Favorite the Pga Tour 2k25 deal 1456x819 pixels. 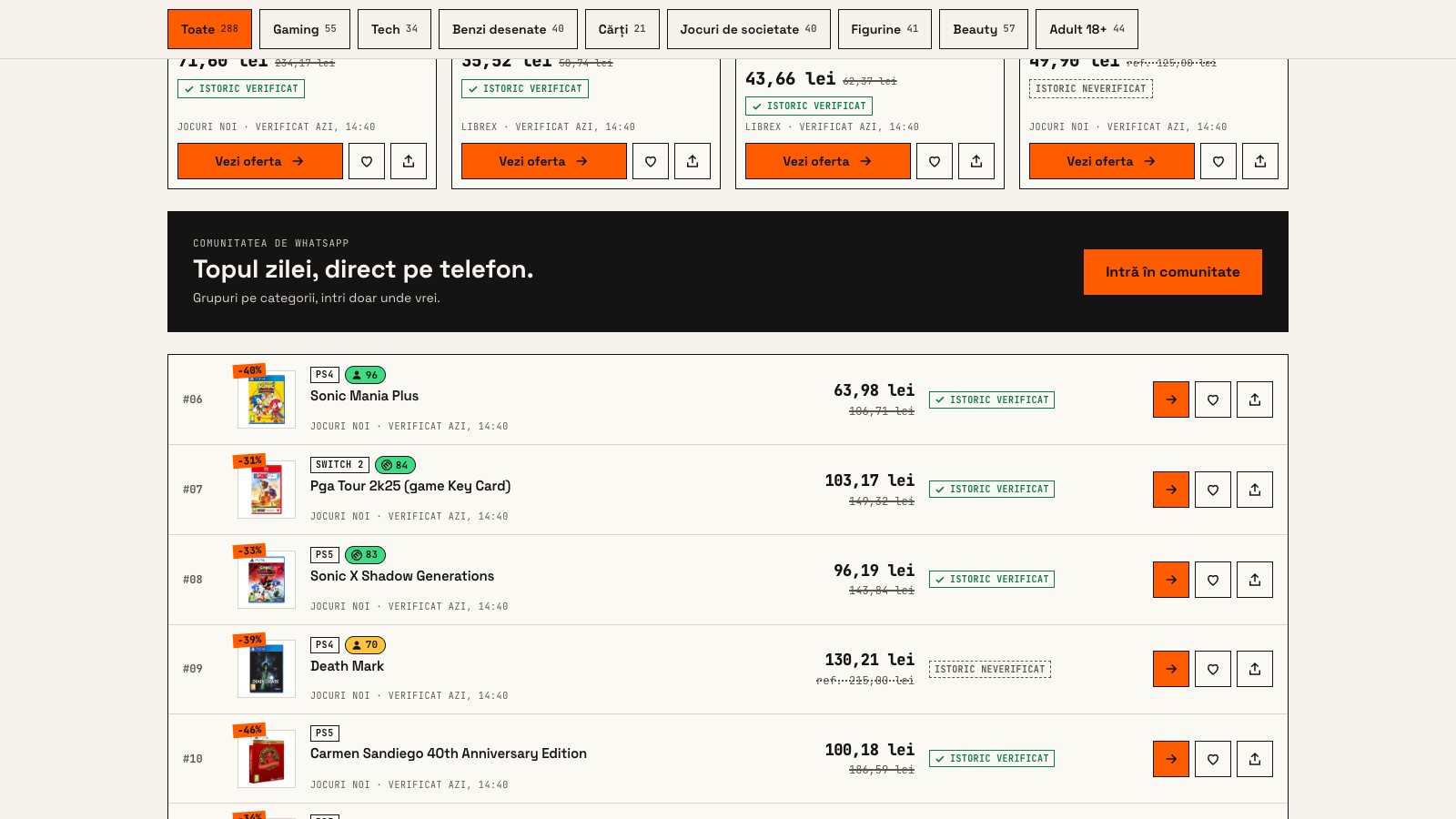point(1213,490)
